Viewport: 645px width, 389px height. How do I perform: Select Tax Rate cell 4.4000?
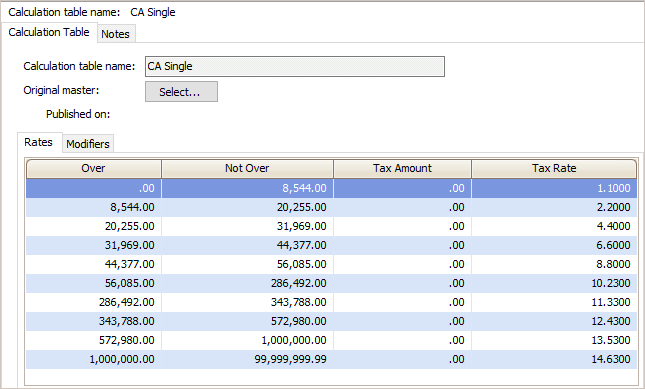coord(554,226)
